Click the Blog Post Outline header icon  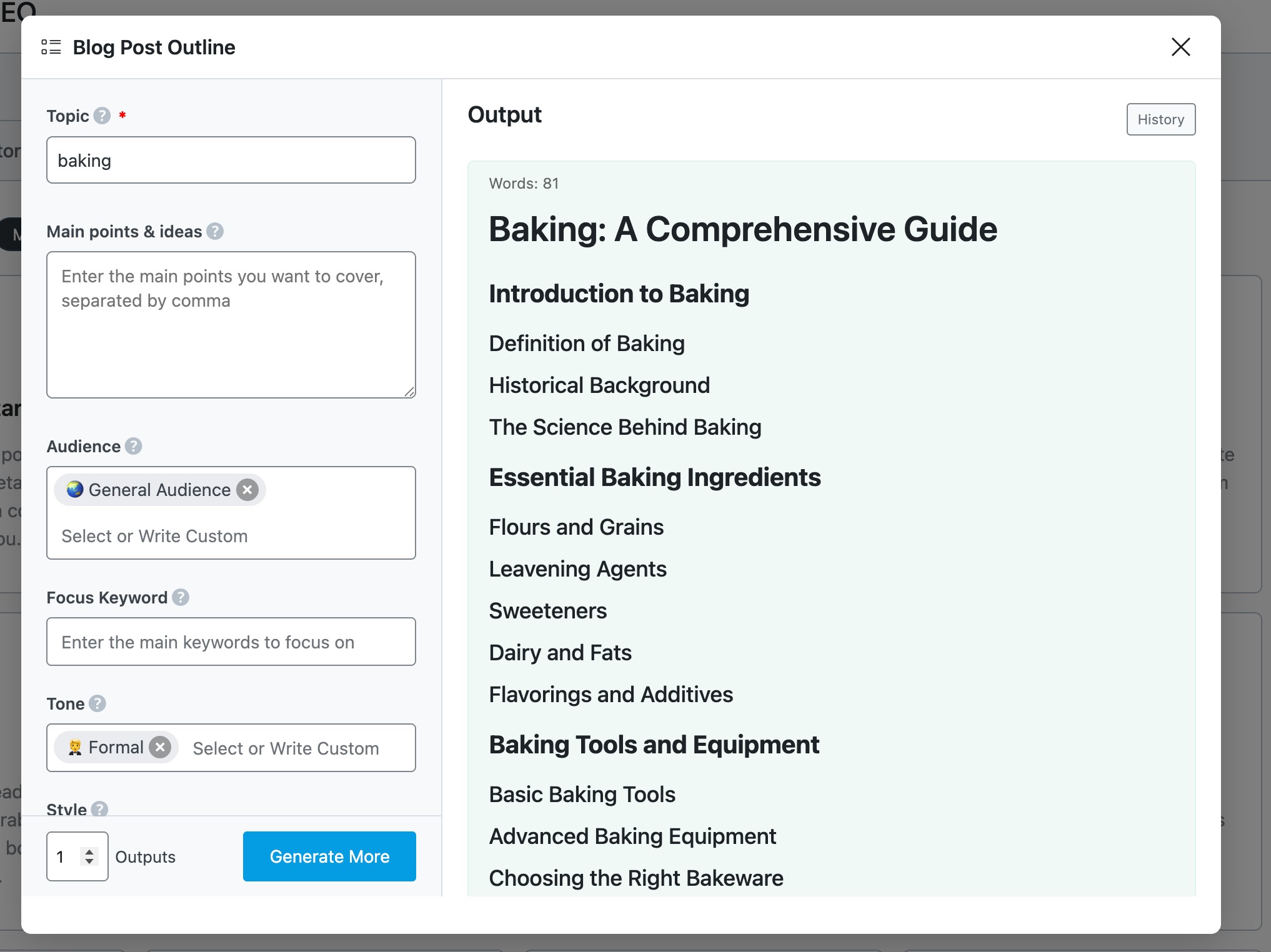[x=52, y=47]
